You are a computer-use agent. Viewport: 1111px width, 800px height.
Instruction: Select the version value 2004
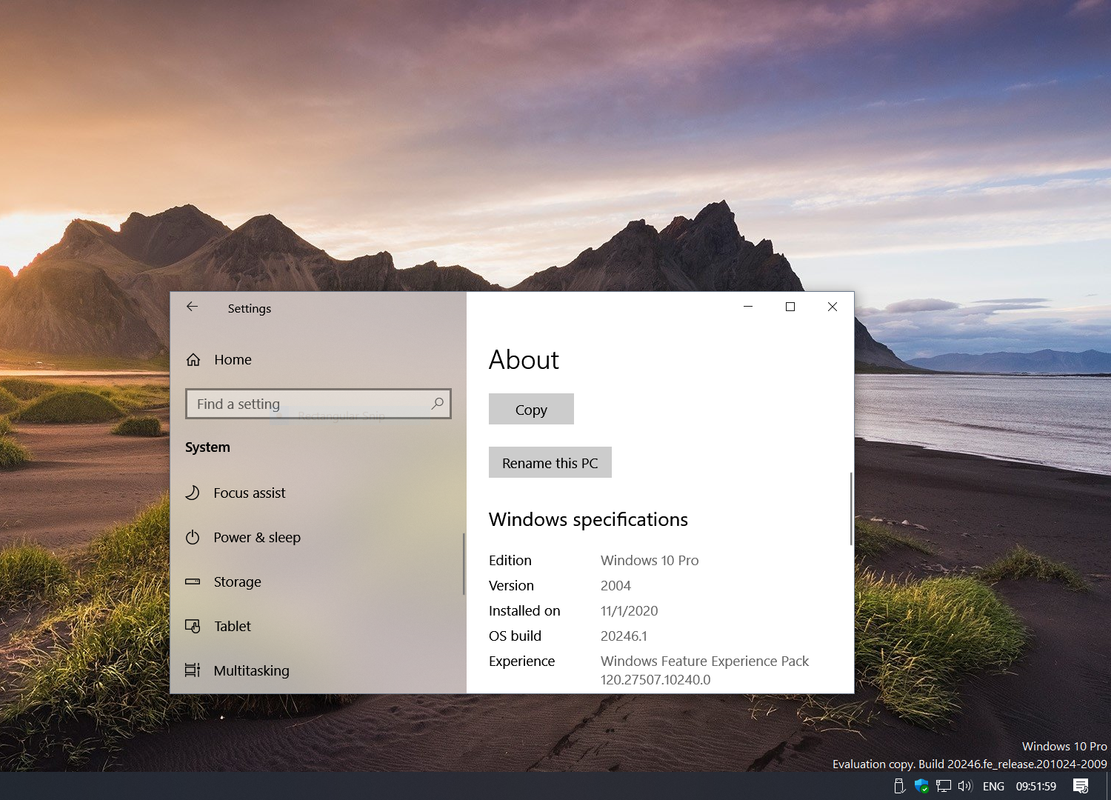pyautogui.click(x=616, y=585)
